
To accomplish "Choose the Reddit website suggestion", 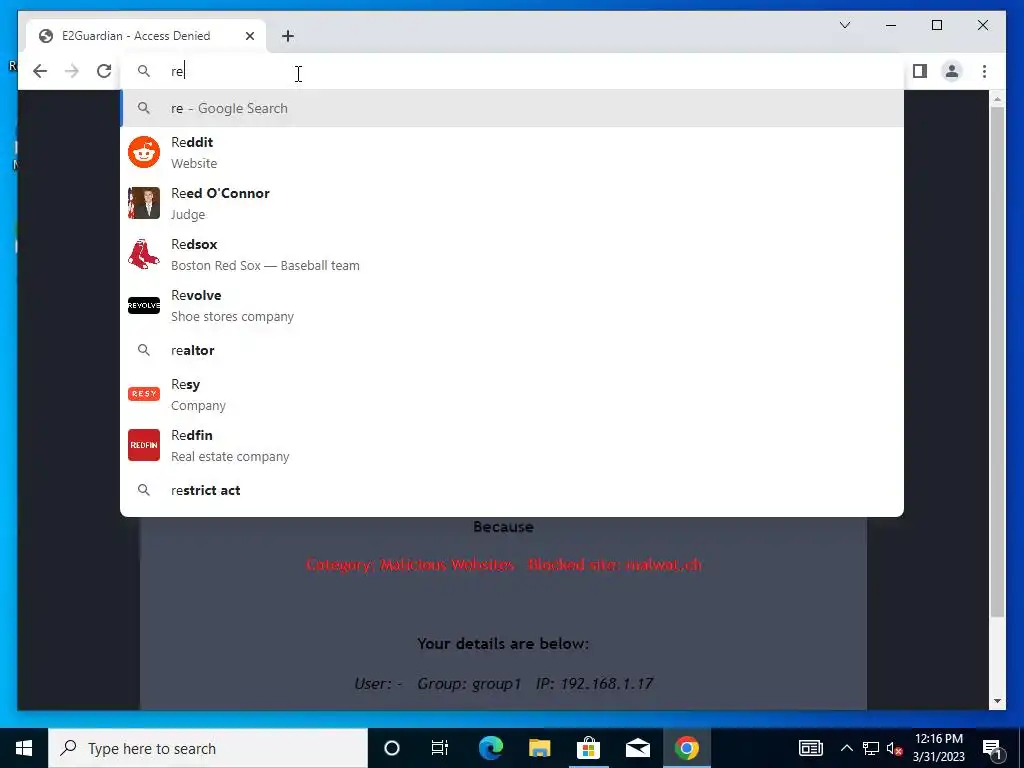I will point(512,152).
